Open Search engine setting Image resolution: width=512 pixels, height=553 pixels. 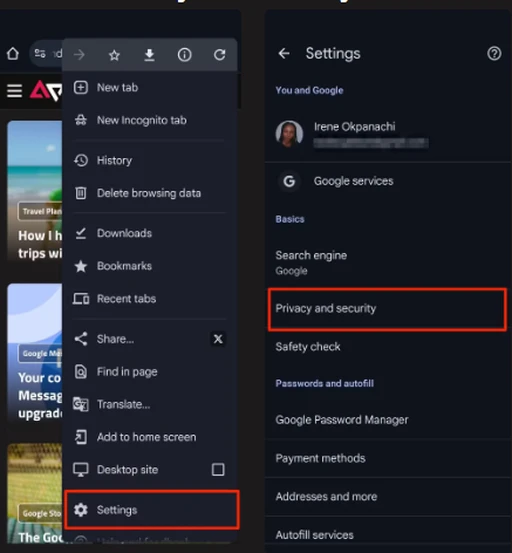point(388,263)
